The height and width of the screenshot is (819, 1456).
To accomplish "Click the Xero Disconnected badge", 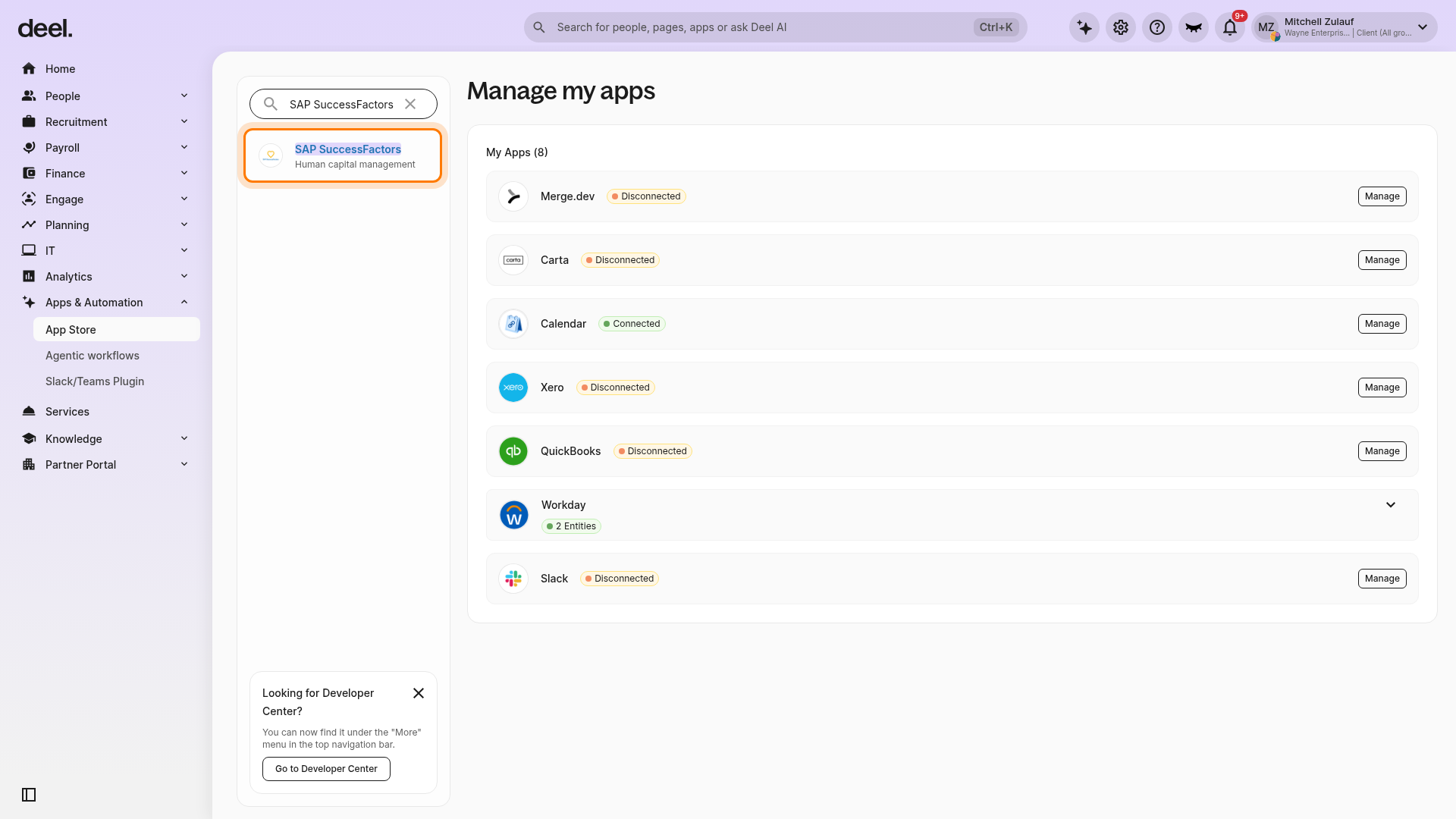I will click(x=615, y=388).
